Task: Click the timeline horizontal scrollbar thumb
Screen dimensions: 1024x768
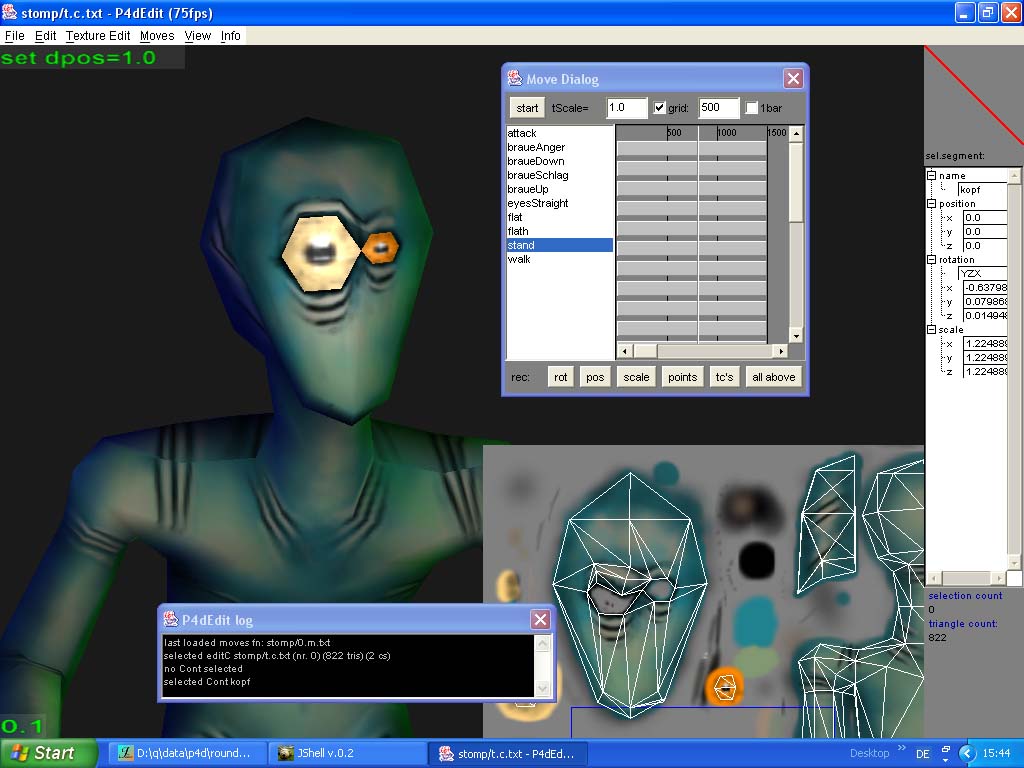Action: [644, 351]
